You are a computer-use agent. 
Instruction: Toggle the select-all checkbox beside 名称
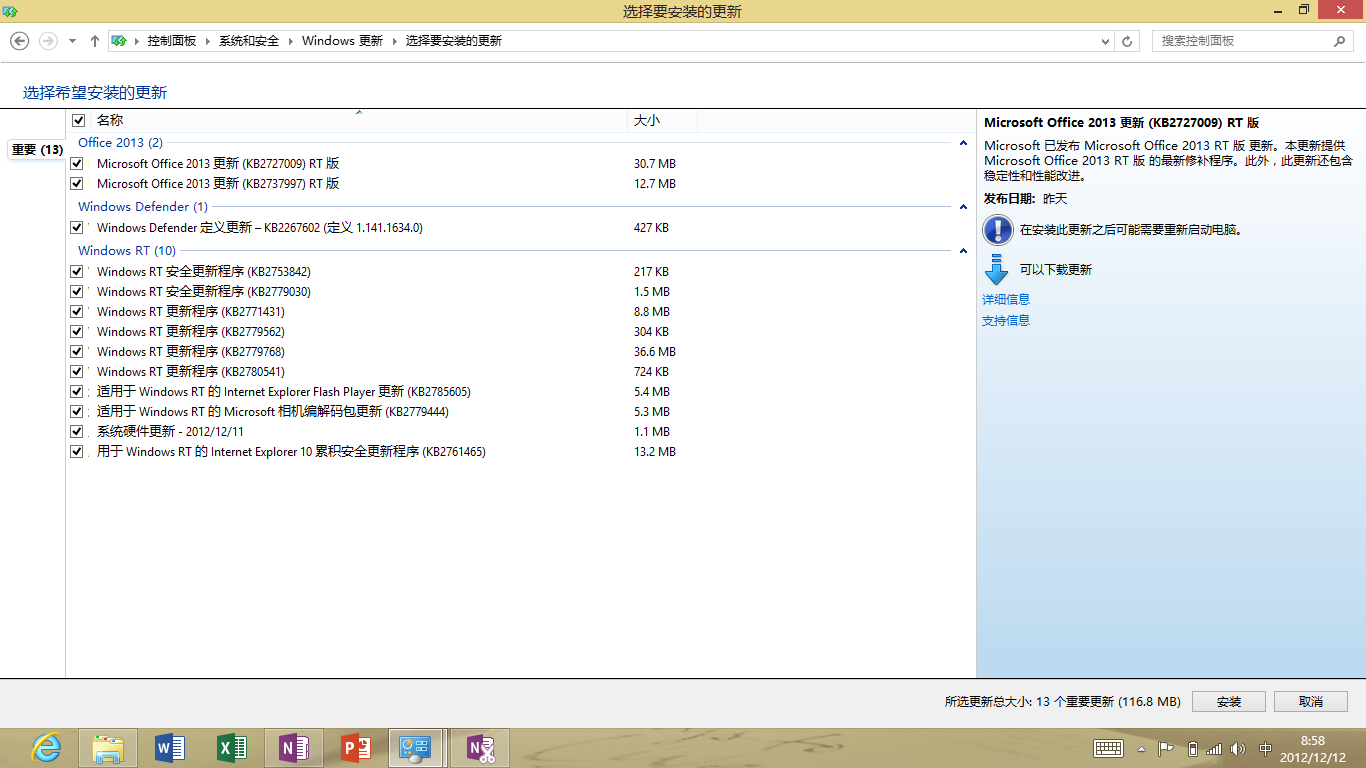78,121
